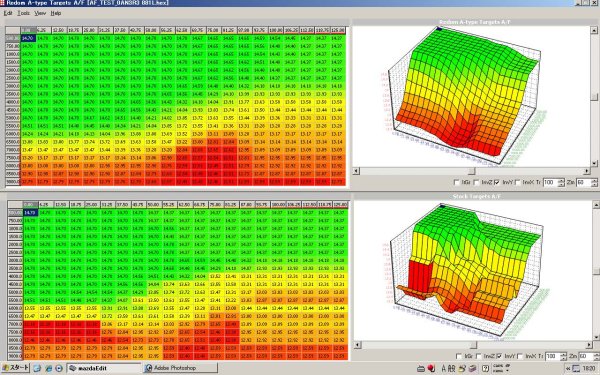Click right arrow of upper chart scrollbar
The height and width of the screenshot is (375, 600).
587,171
